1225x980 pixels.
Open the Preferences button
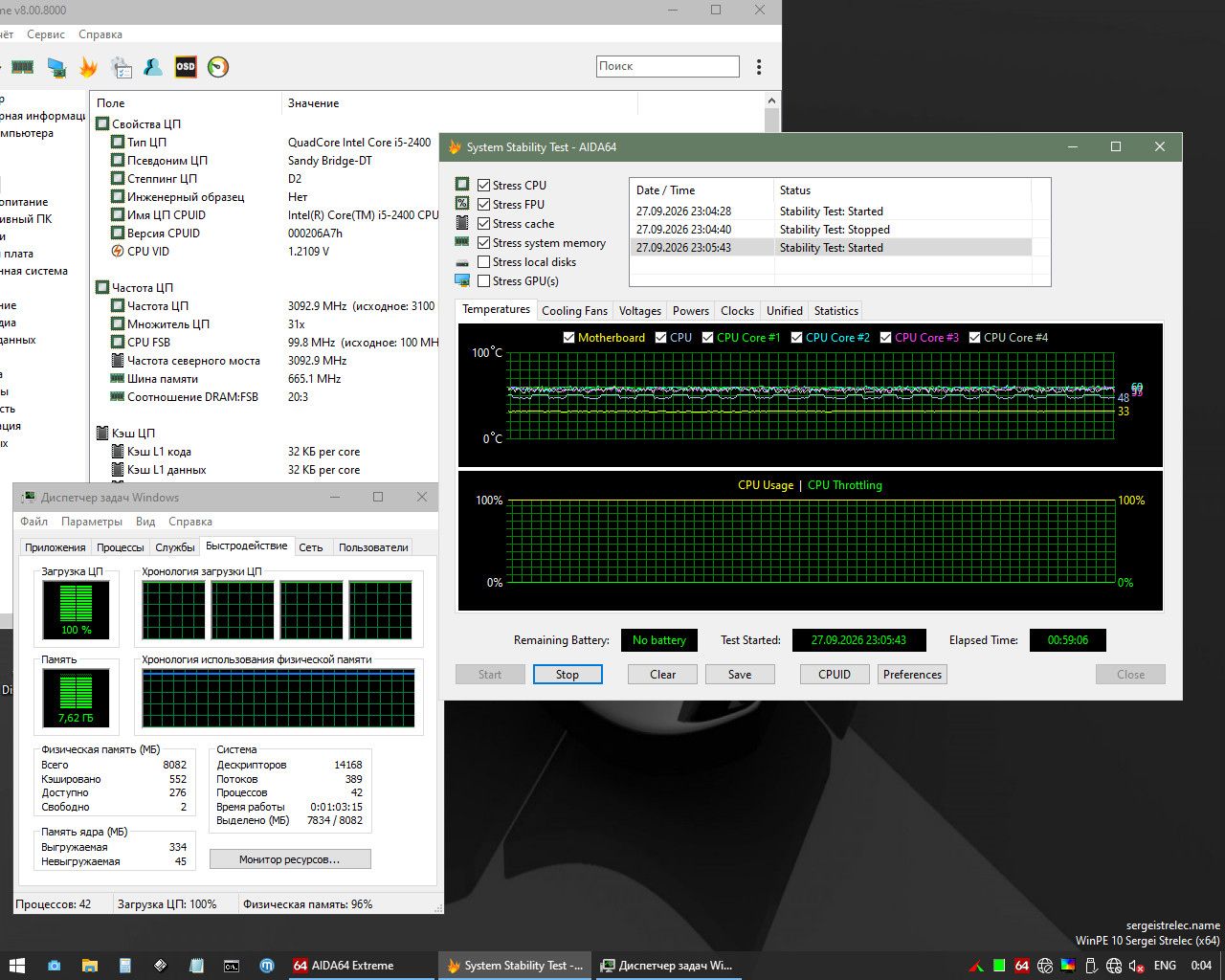[913, 675]
